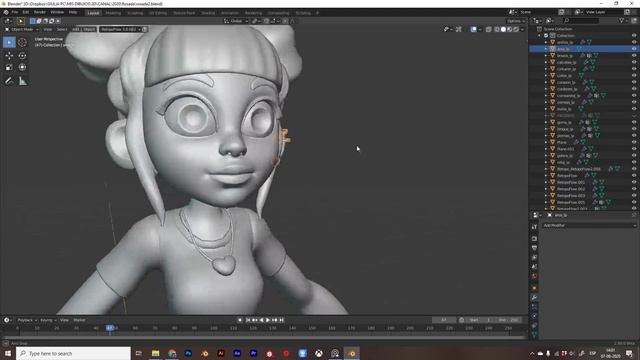Open the viewport Object menu
The height and width of the screenshot is (360, 640).
[89, 29]
